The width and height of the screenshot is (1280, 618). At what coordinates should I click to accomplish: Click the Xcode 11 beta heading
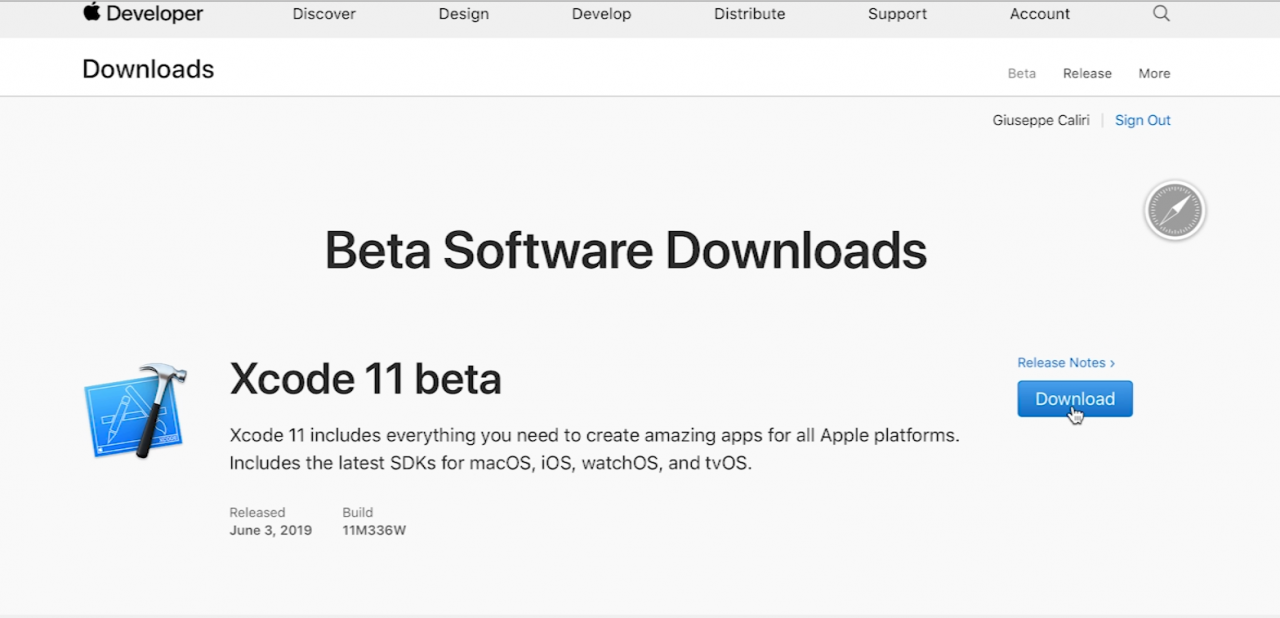pyautogui.click(x=365, y=379)
